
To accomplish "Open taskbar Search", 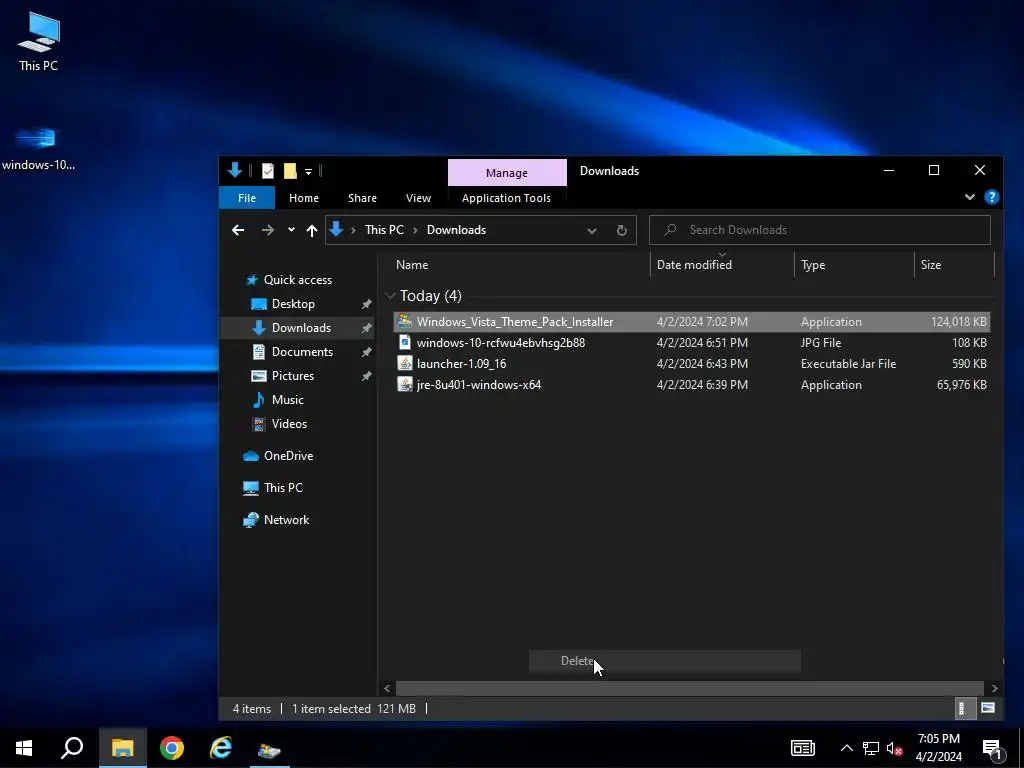I will point(72,748).
